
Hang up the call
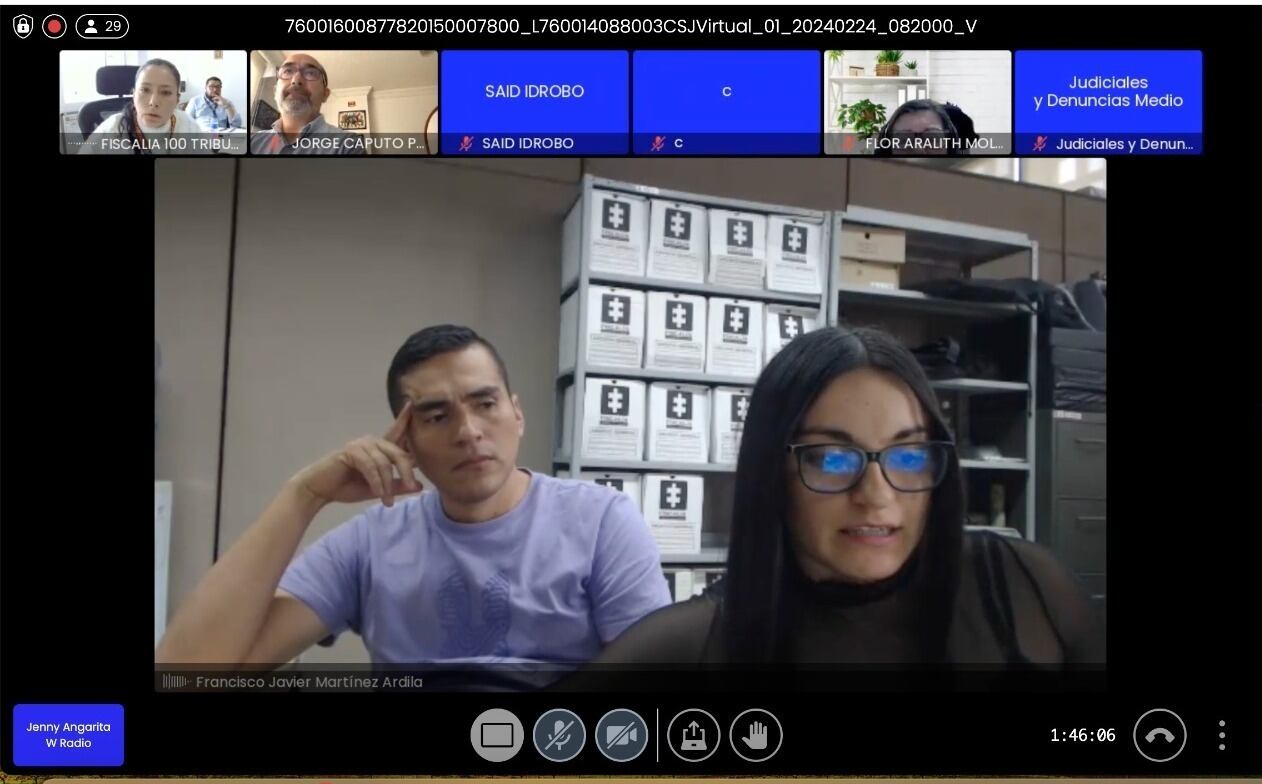point(1159,736)
